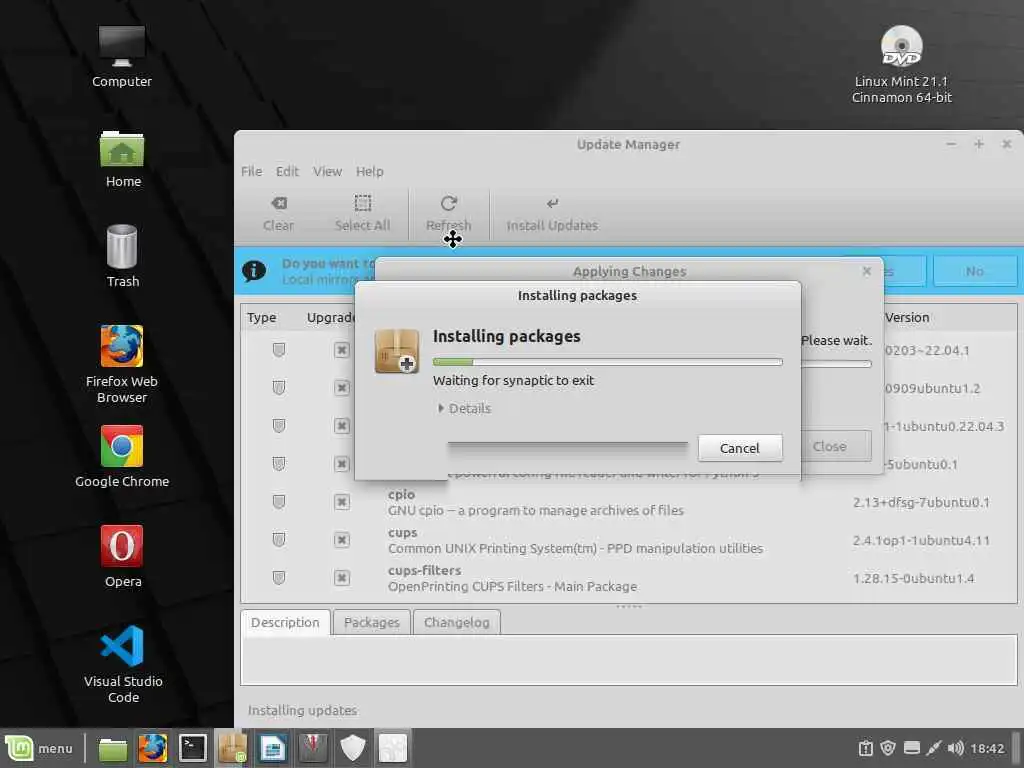Toggle upgrade checkbox in the 0203~22.04.1 row
The width and height of the screenshot is (1024, 768).
[342, 350]
